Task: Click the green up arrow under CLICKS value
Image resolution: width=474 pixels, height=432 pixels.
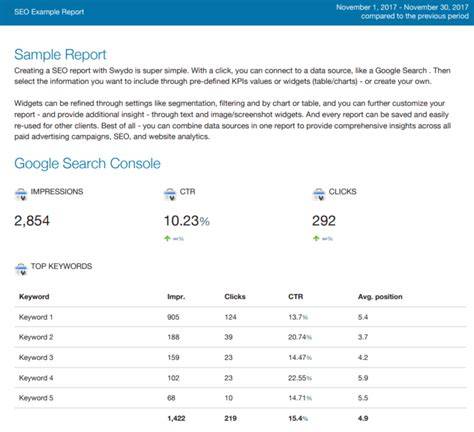Action: click(x=316, y=238)
